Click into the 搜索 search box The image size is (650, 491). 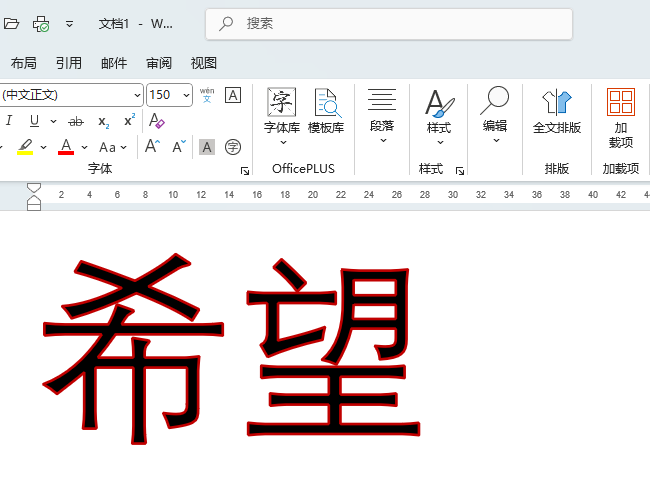pos(389,24)
